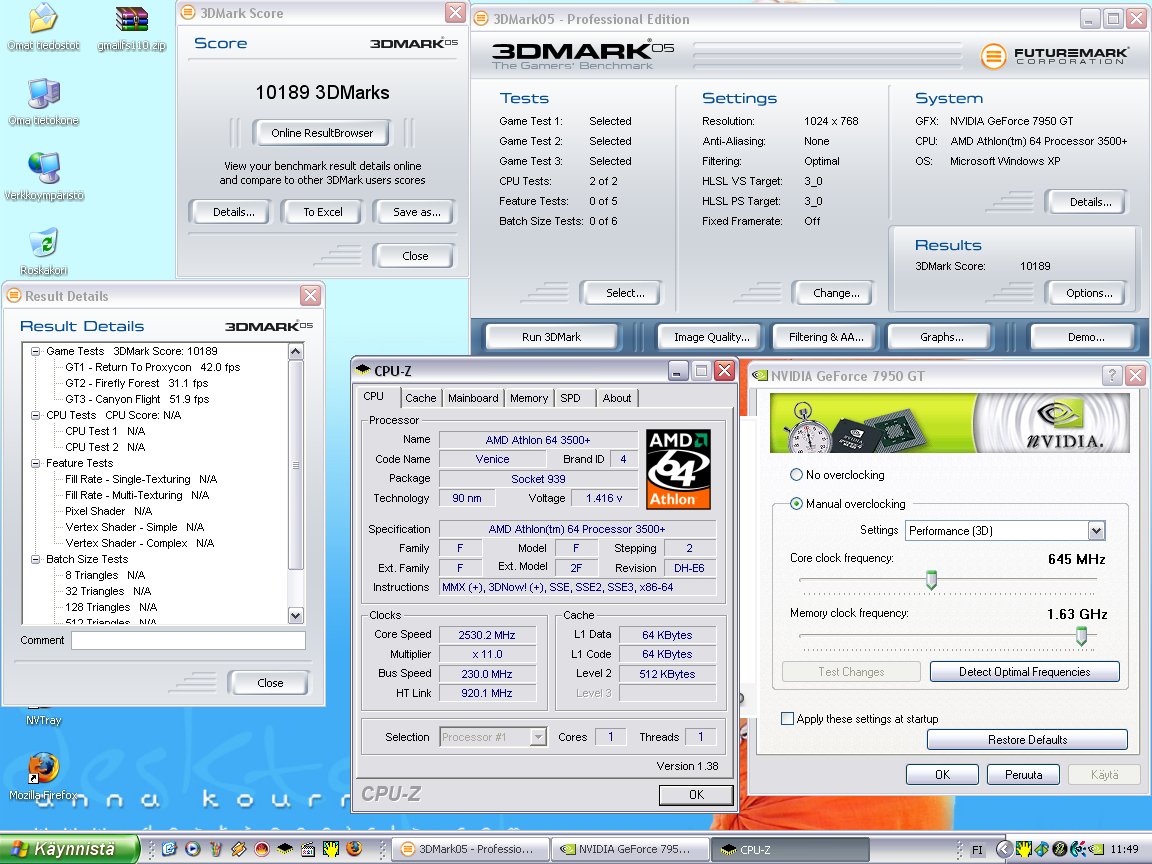This screenshot has width=1152, height=864.
Task: Select No overclocking radio button
Action: click(796, 475)
